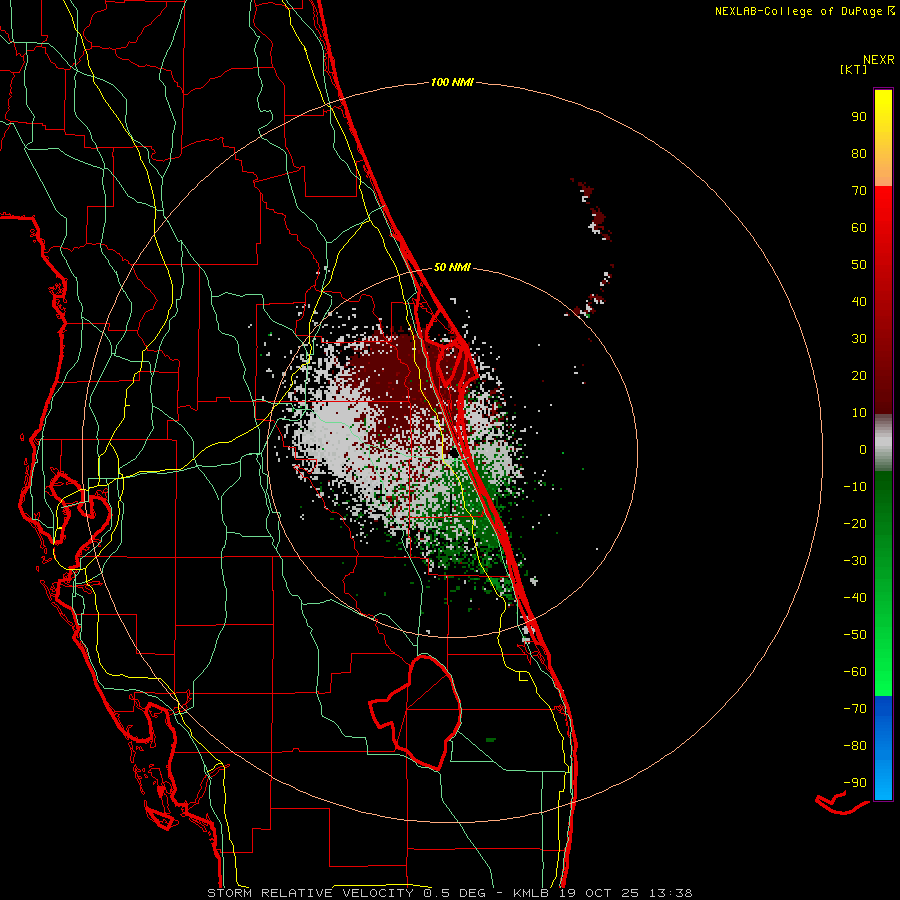This screenshot has width=900, height=900.
Task: Click the 30 value on velocity scale
Action: coord(859,339)
